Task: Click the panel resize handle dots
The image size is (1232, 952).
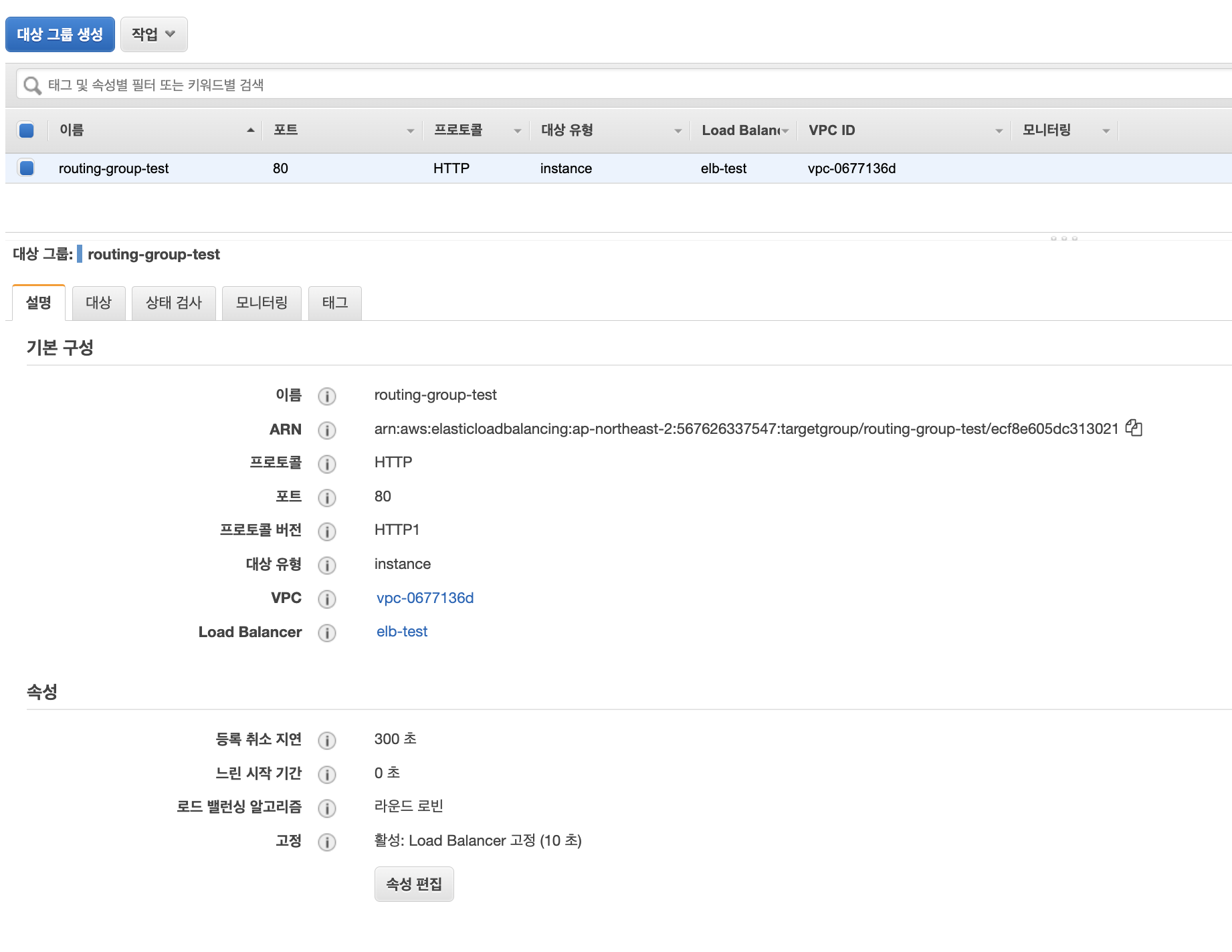Action: (1063, 238)
